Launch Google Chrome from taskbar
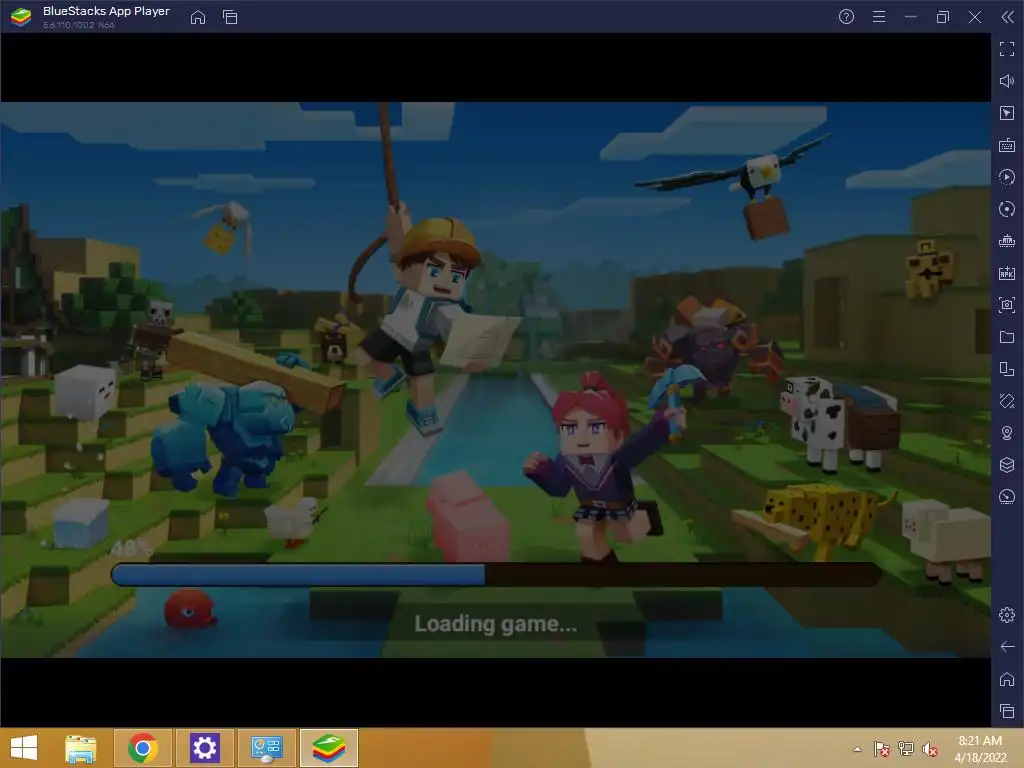Screen dimensions: 1024x768 click(x=143, y=748)
